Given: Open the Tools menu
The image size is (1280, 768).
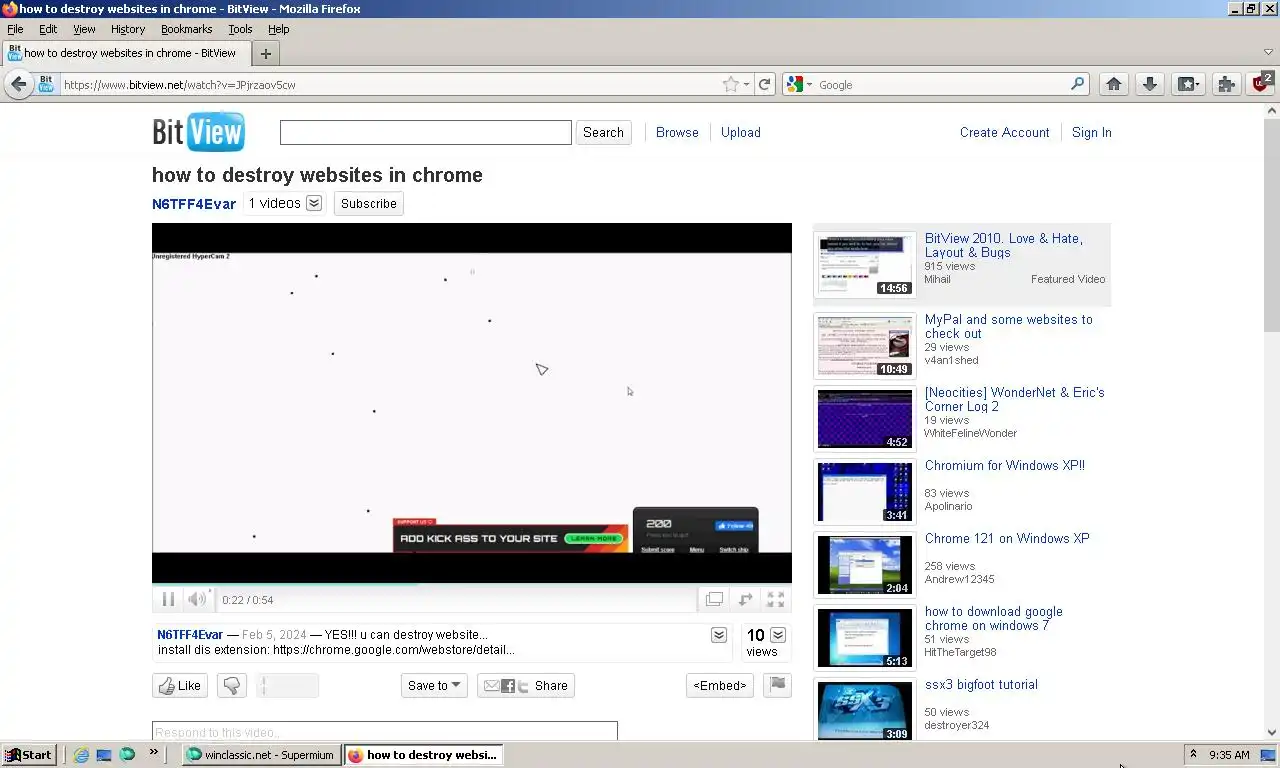Looking at the screenshot, I should tap(240, 29).
